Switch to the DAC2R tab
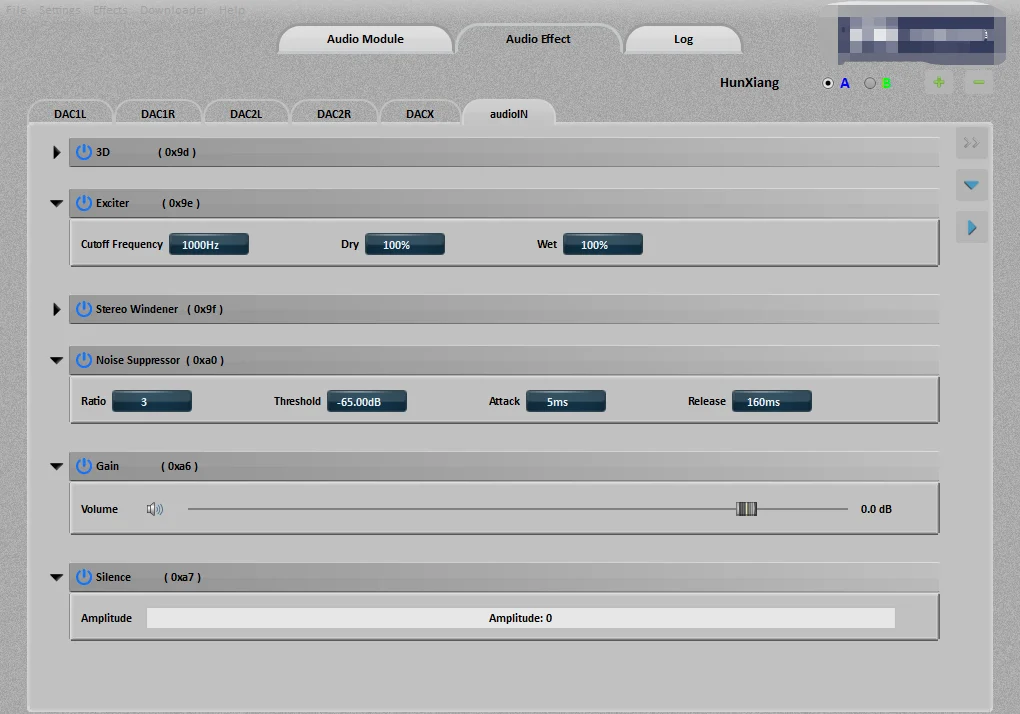 point(334,114)
